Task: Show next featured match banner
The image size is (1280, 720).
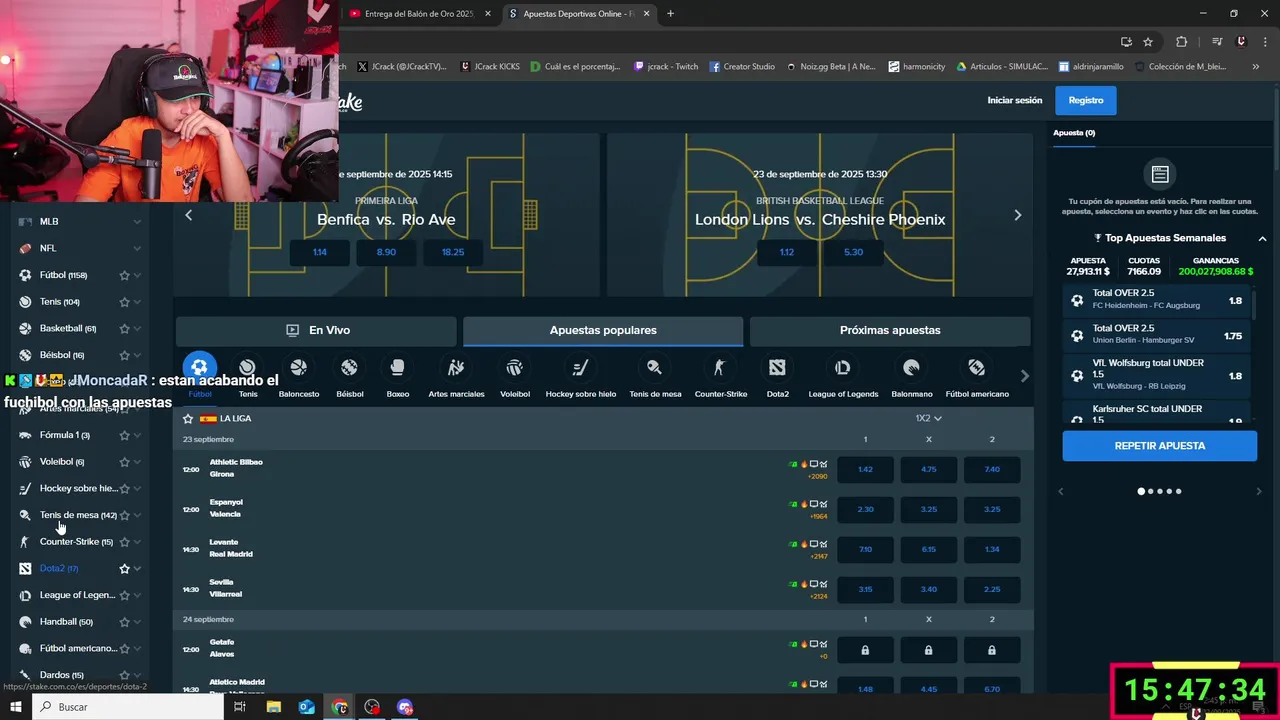Action: pyautogui.click(x=1017, y=215)
